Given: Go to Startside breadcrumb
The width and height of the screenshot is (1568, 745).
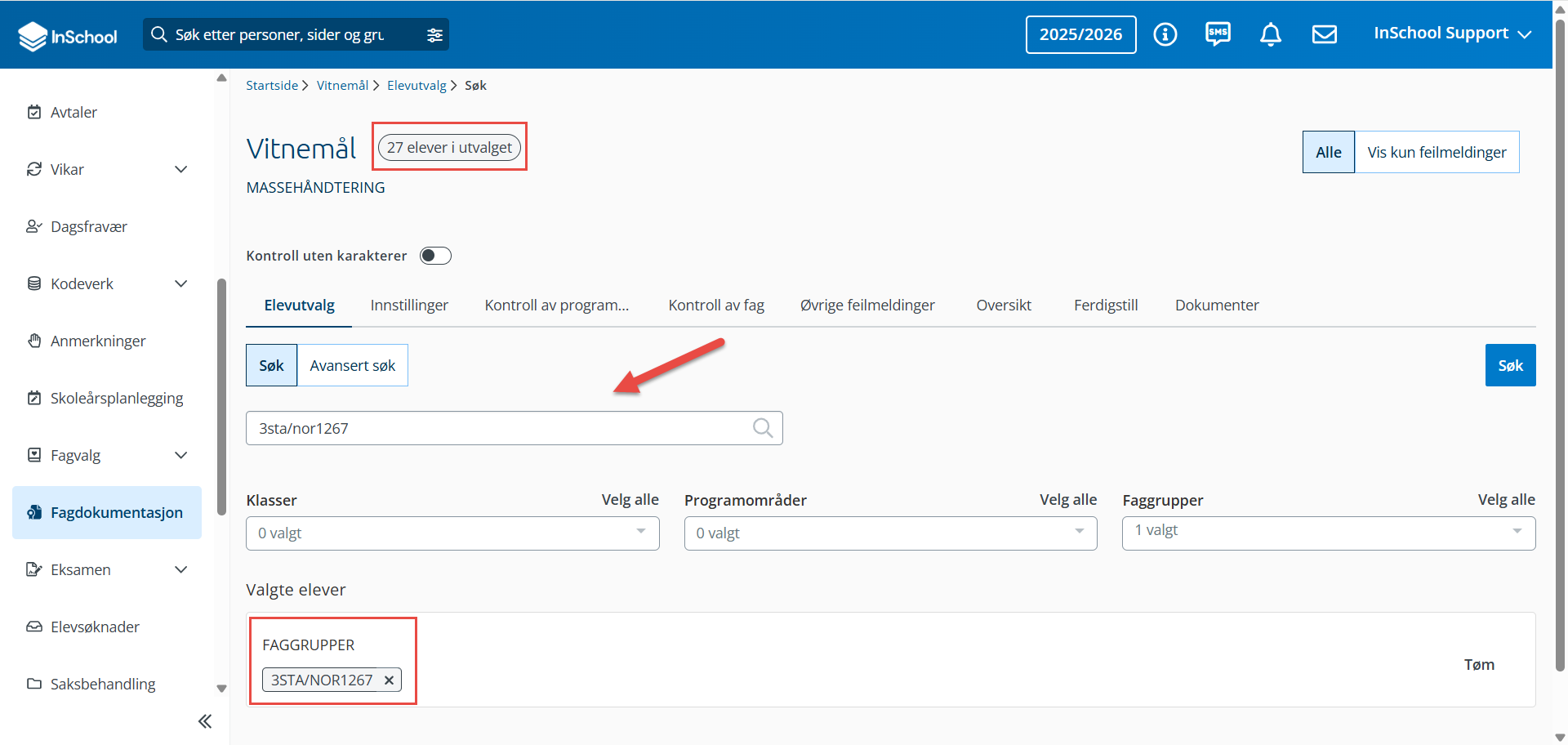Looking at the screenshot, I should 272,85.
